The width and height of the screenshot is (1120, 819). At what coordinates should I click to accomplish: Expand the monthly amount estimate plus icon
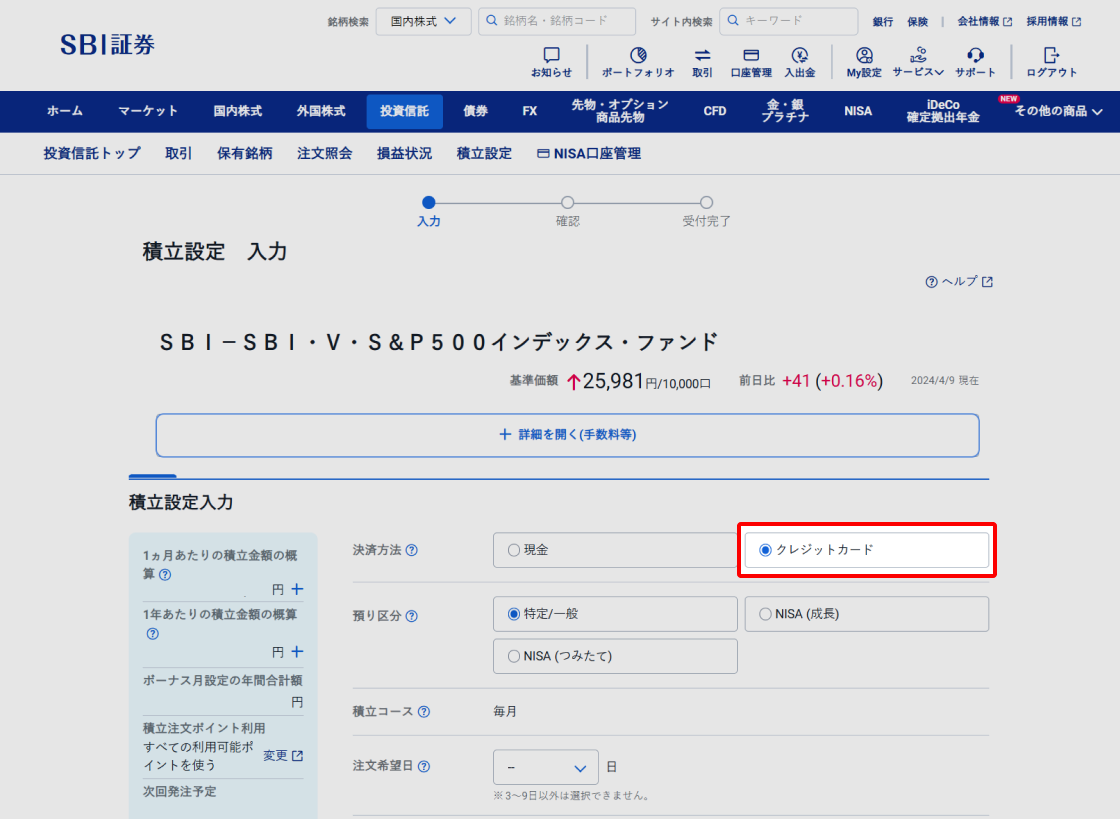tap(297, 589)
